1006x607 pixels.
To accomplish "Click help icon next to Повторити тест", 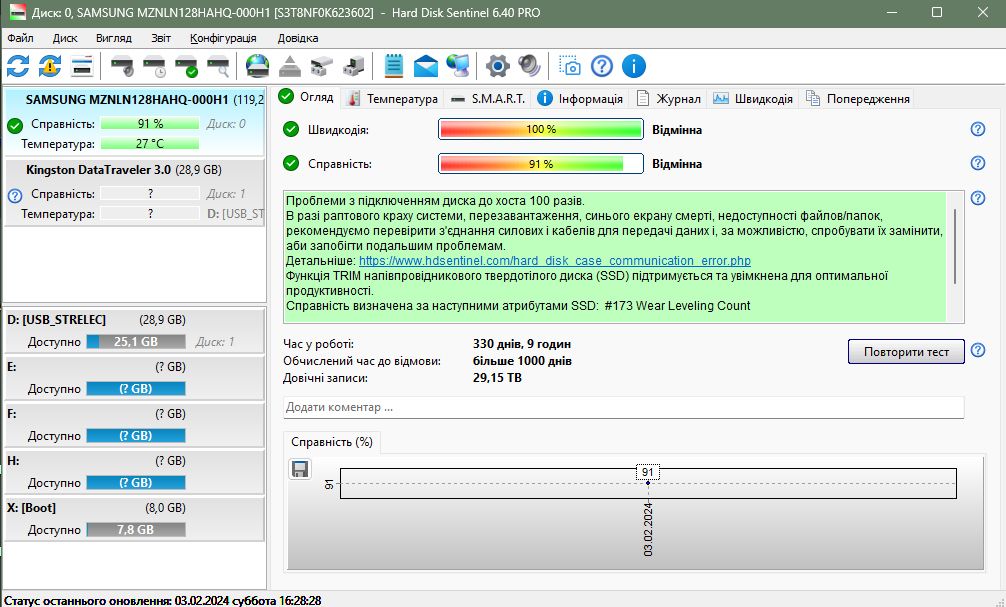I will (978, 350).
